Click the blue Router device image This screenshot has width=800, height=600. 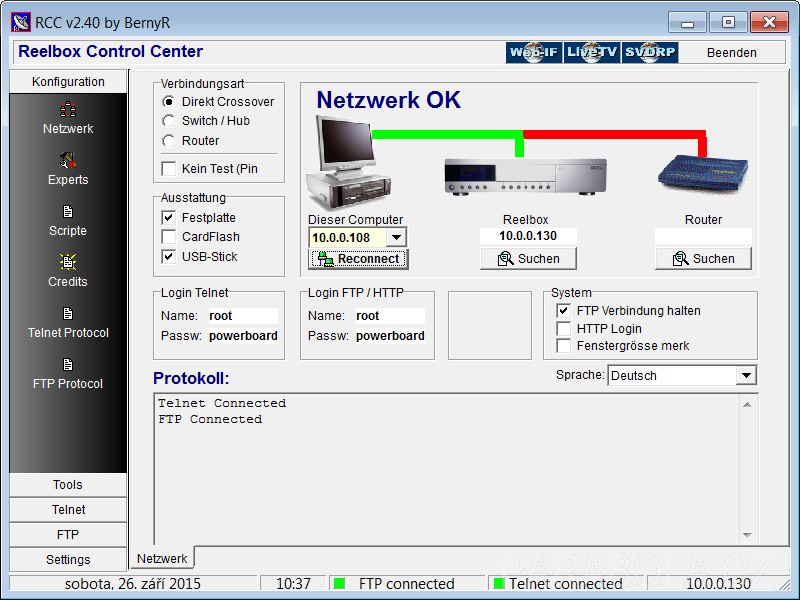pos(703,173)
